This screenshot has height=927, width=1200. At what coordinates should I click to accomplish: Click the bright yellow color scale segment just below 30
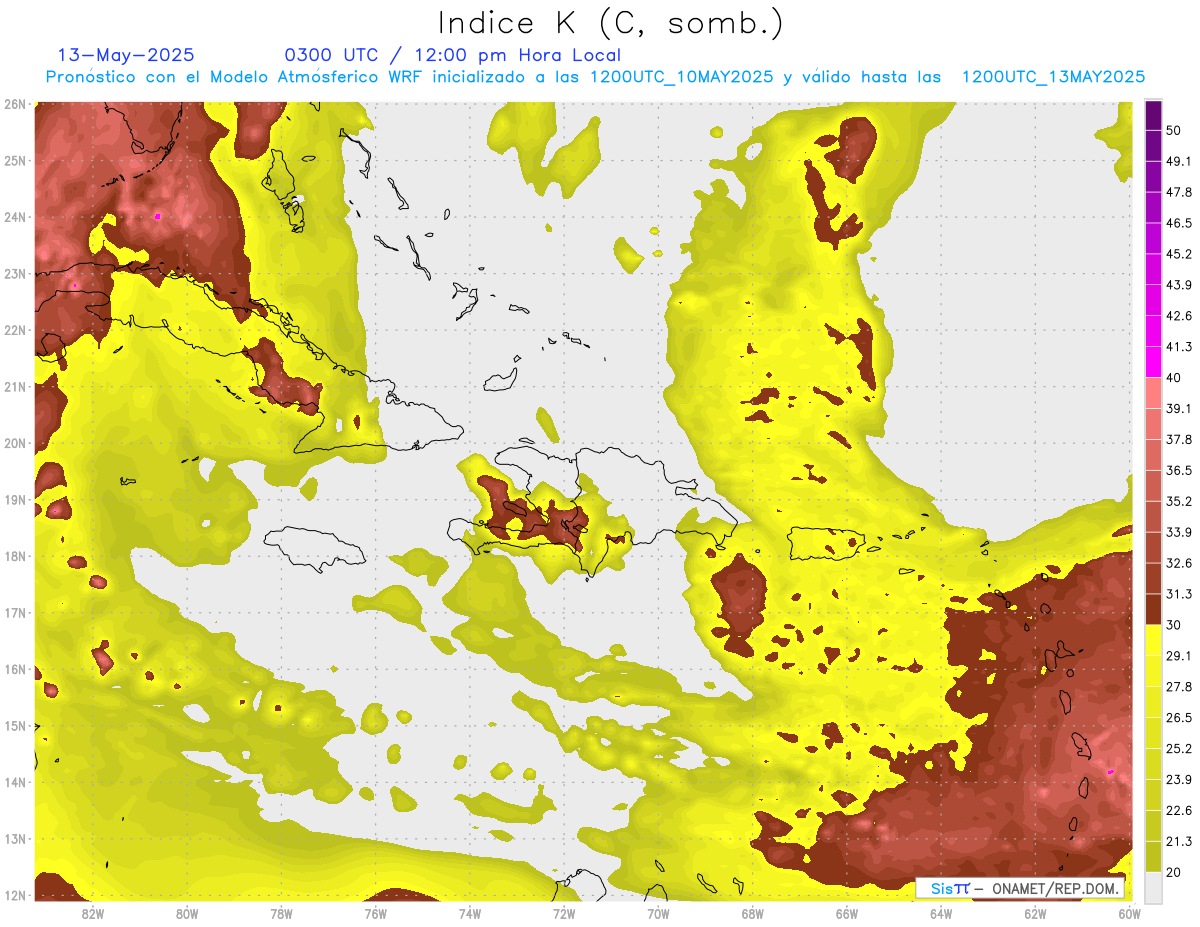[1153, 640]
